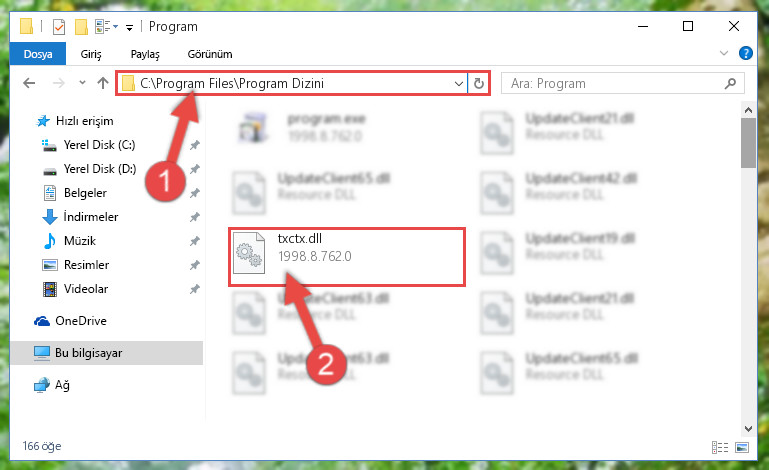Switch to details view layout
Image resolution: width=769 pixels, height=470 pixels.
point(720,447)
